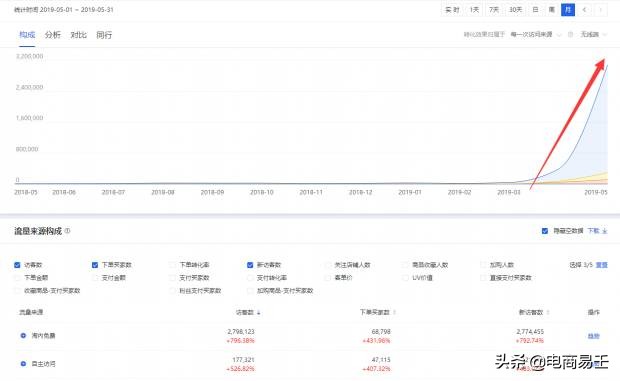
Task: Toggle the 隐藏空数据 checkbox
Action: [x=545, y=231]
